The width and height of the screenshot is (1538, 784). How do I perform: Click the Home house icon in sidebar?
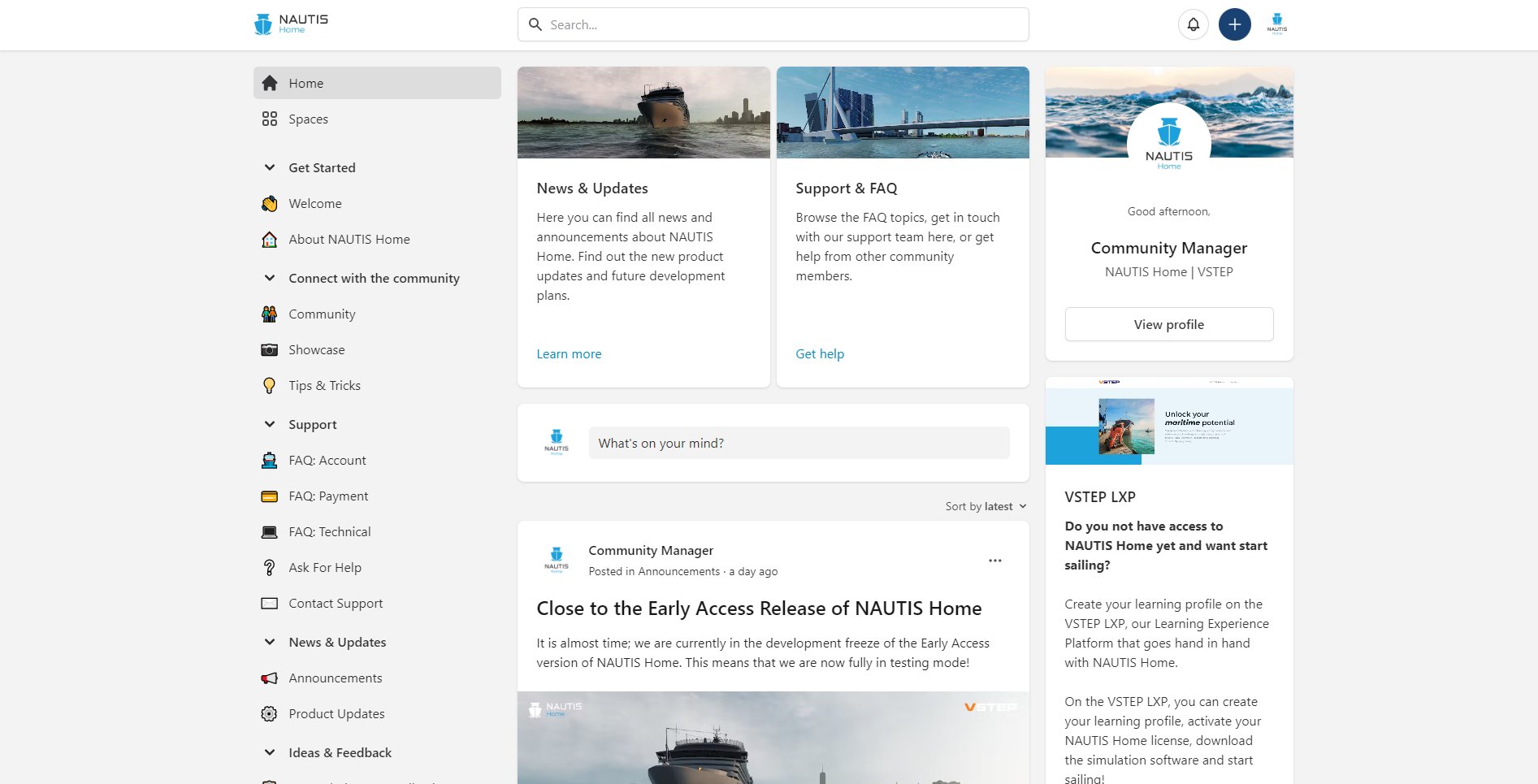[270, 83]
